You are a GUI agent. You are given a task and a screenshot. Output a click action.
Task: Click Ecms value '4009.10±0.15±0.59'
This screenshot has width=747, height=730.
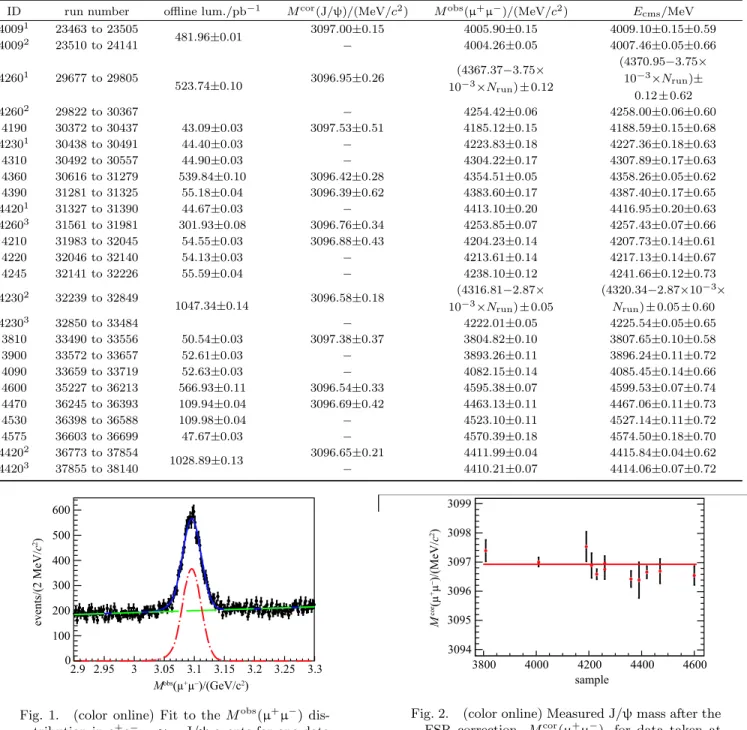[x=663, y=29]
